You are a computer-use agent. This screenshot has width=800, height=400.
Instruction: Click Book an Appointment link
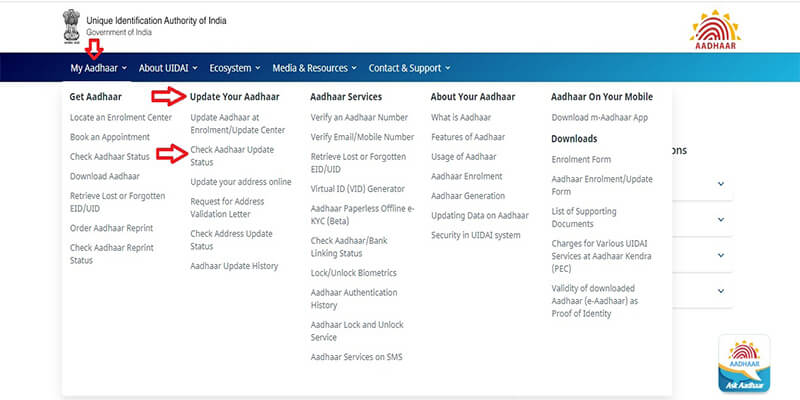pos(110,137)
